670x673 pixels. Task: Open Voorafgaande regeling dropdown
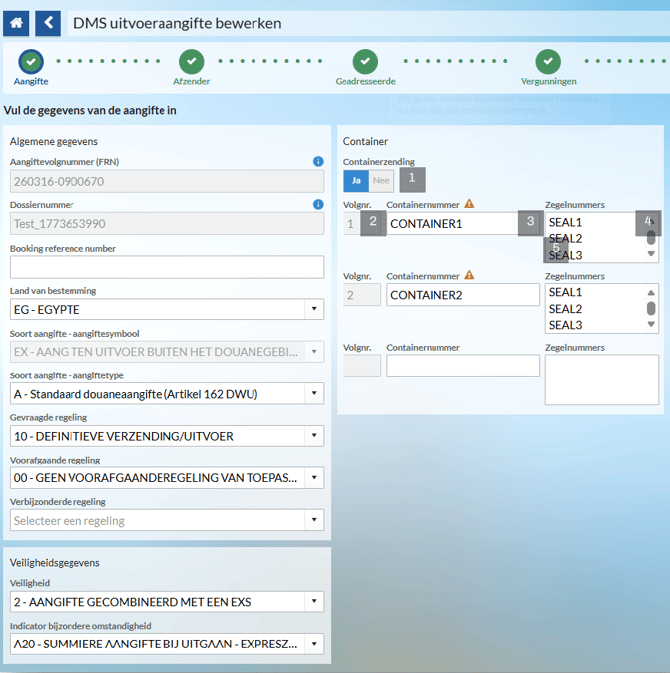pos(314,478)
